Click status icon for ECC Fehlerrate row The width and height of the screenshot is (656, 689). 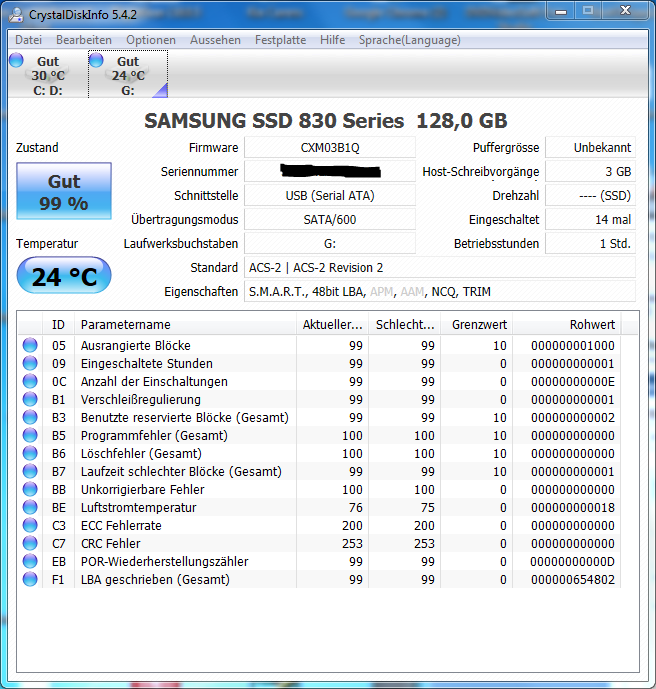pos(30,526)
